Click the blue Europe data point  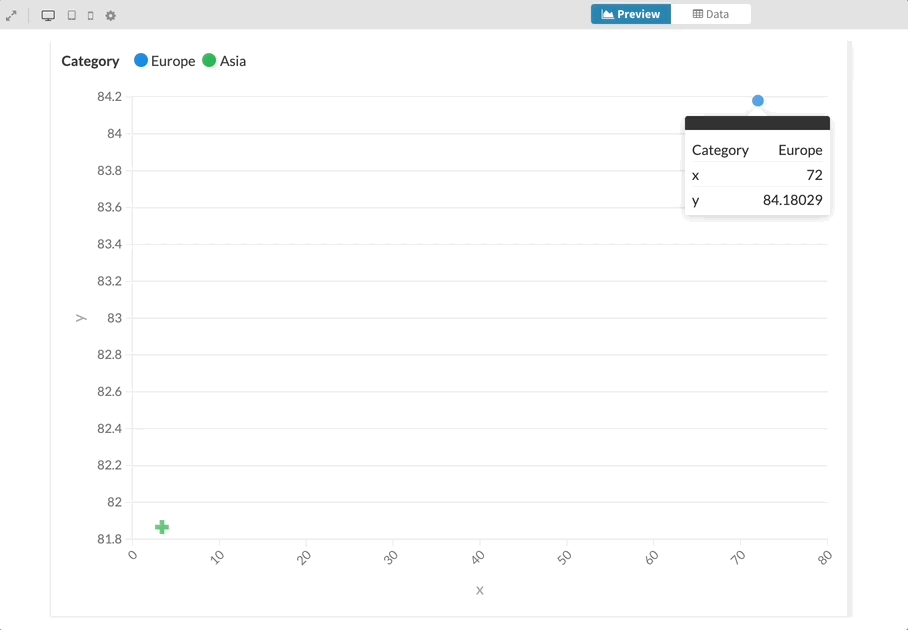point(757,101)
